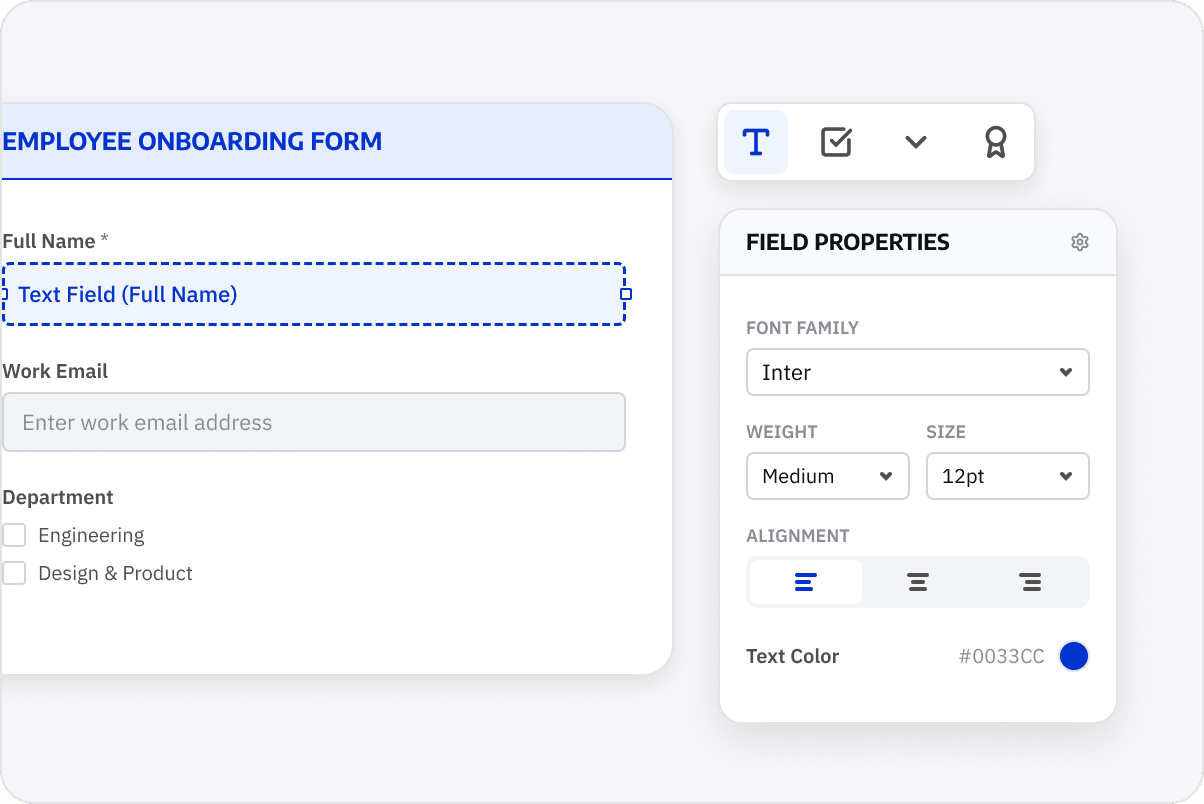Open the Weight dropdown showing Medium
The image size is (1204, 804).
pos(828,476)
